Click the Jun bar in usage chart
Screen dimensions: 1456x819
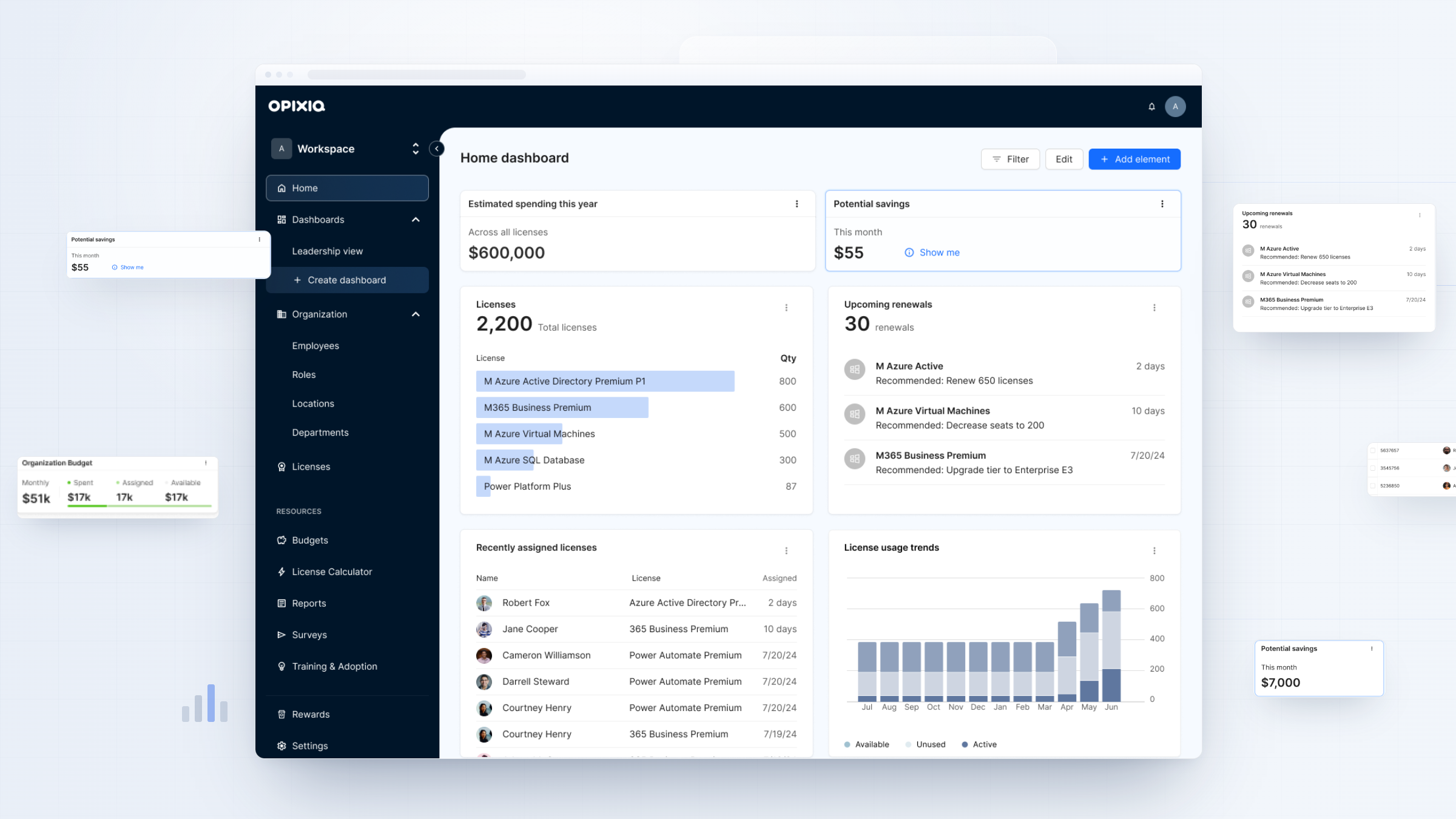(1111, 645)
